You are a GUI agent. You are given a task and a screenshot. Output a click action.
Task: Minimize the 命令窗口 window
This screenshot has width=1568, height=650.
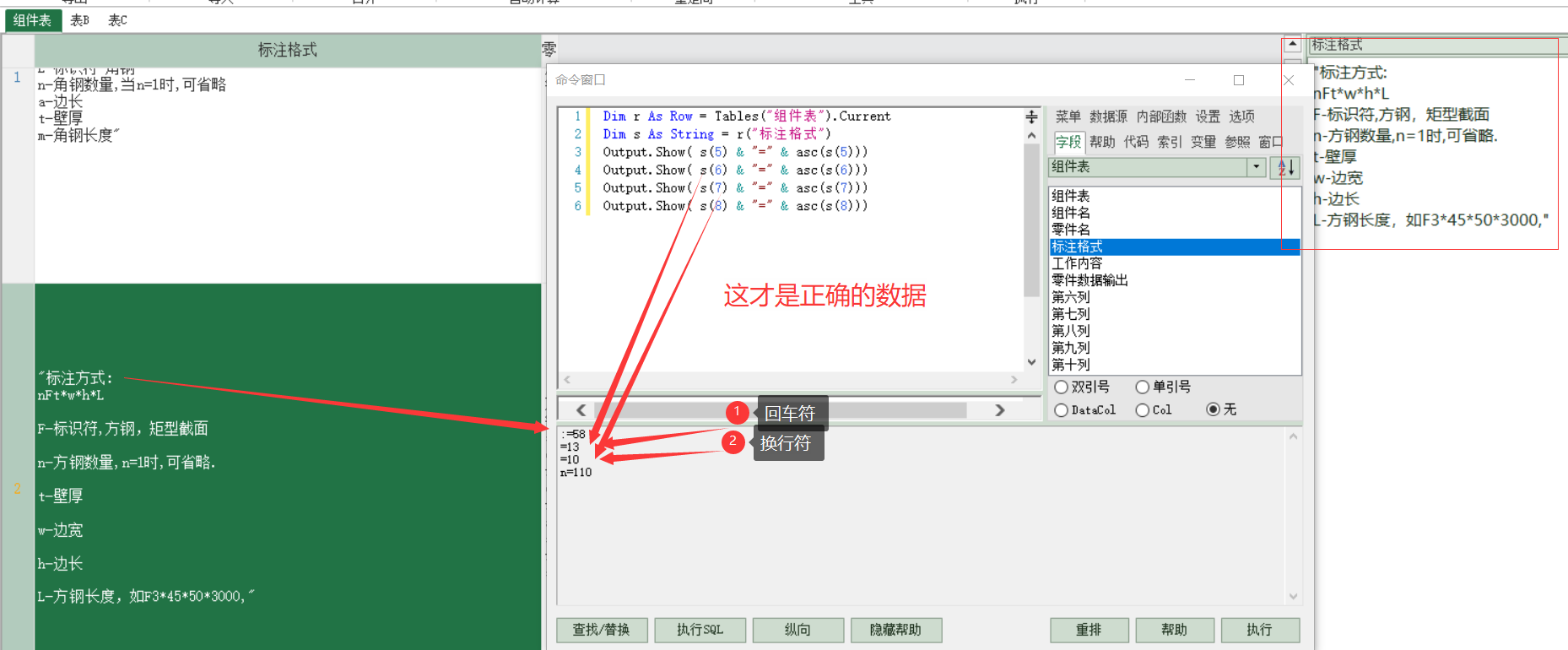pyautogui.click(x=1190, y=80)
